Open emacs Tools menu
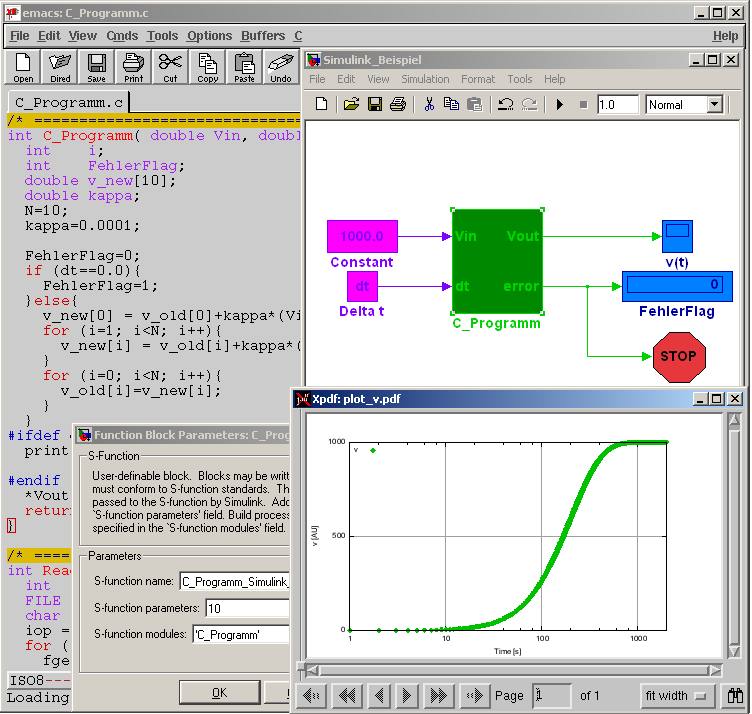752x714 pixels. (x=162, y=36)
